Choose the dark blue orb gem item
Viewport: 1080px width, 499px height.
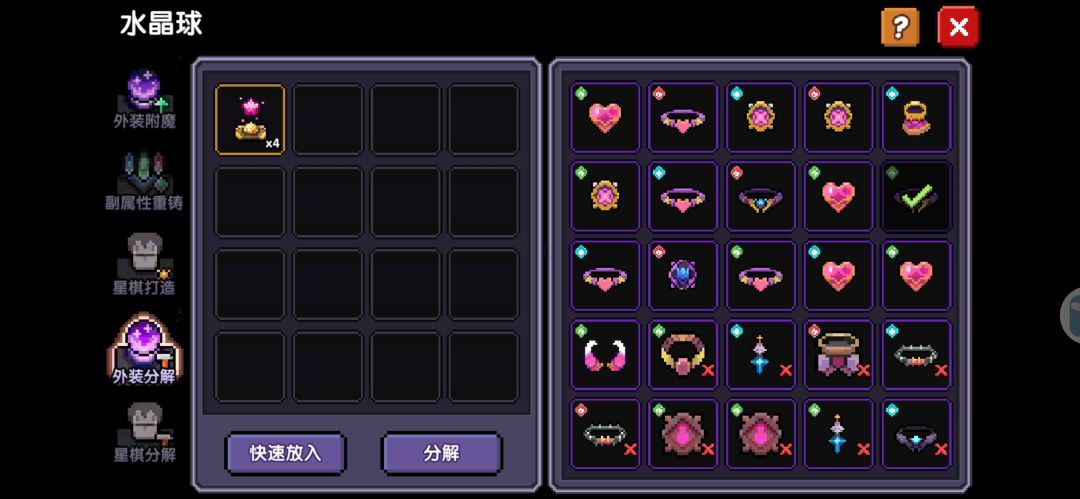[683, 276]
